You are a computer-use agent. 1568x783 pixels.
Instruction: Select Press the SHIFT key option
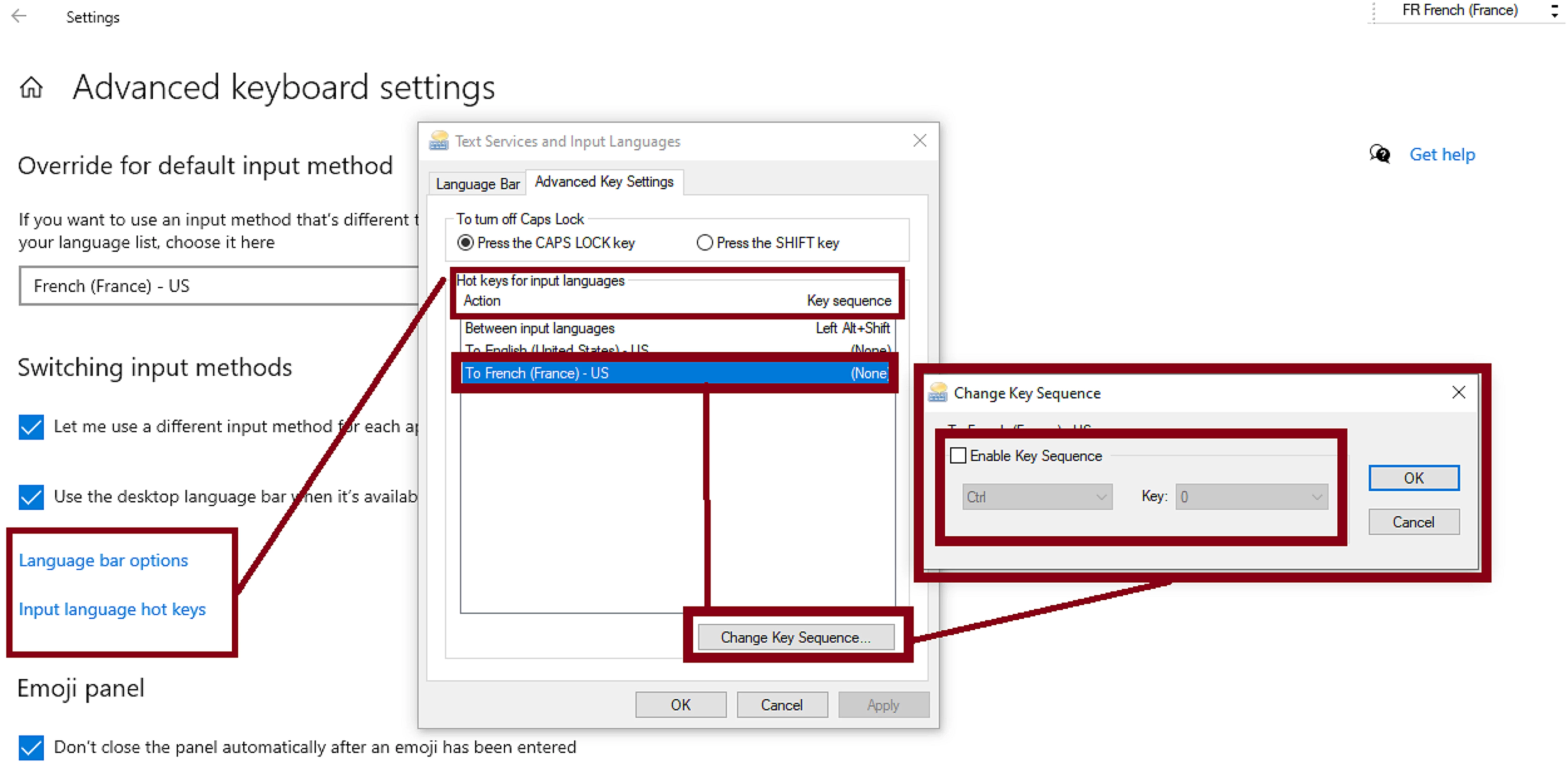tap(704, 243)
